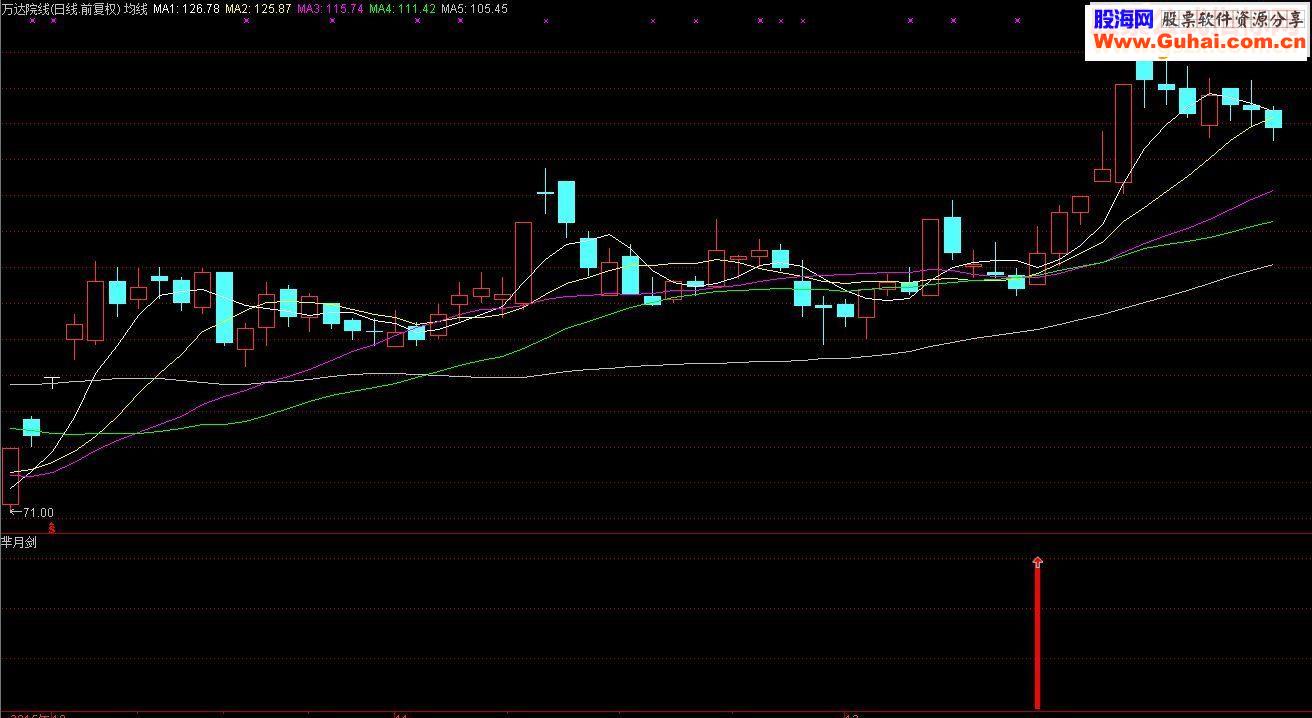Select the white doji cross candle
The width and height of the screenshot is (1312, 718).
pos(52,381)
